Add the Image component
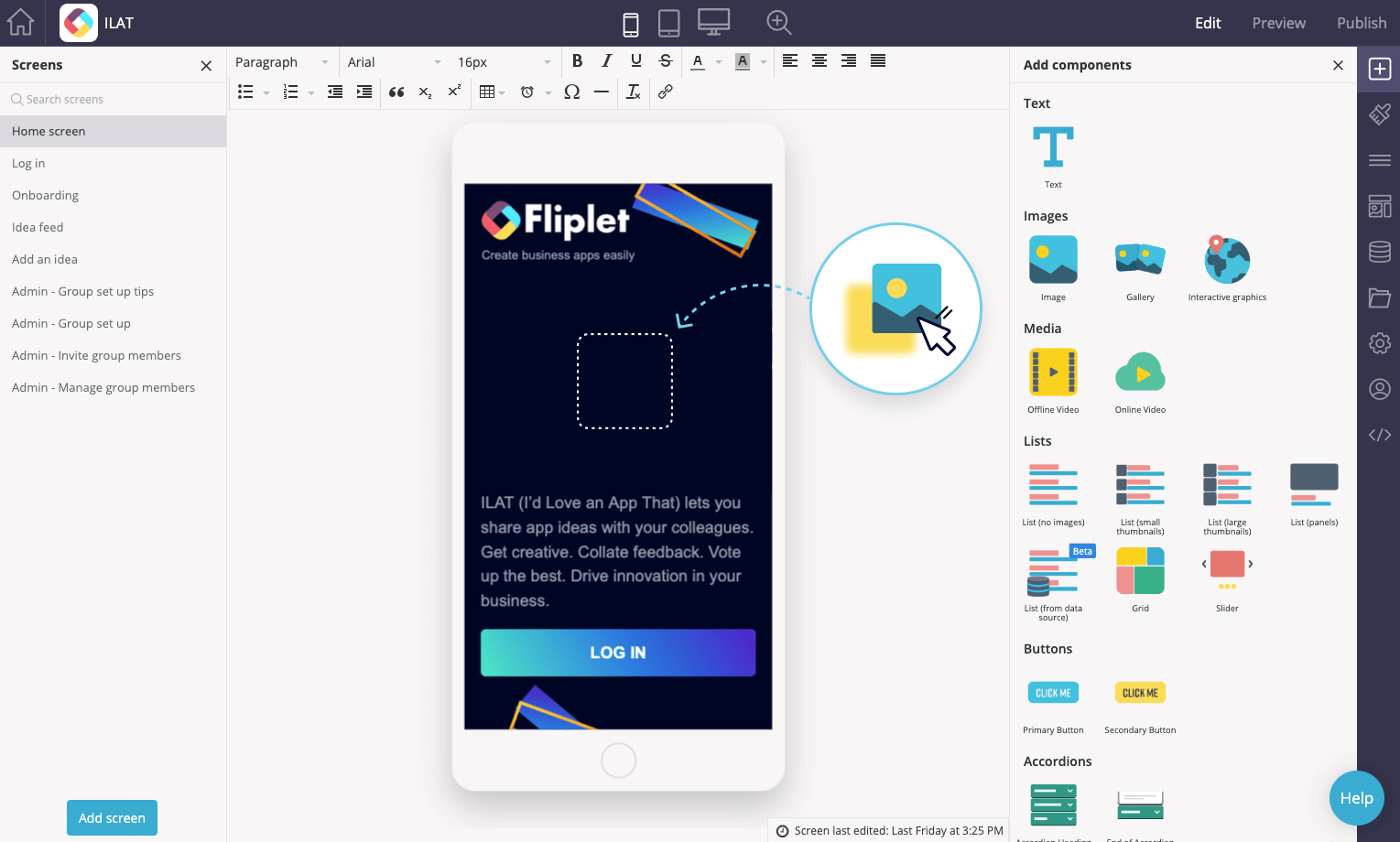Viewport: 1400px width, 842px height. point(1053,268)
